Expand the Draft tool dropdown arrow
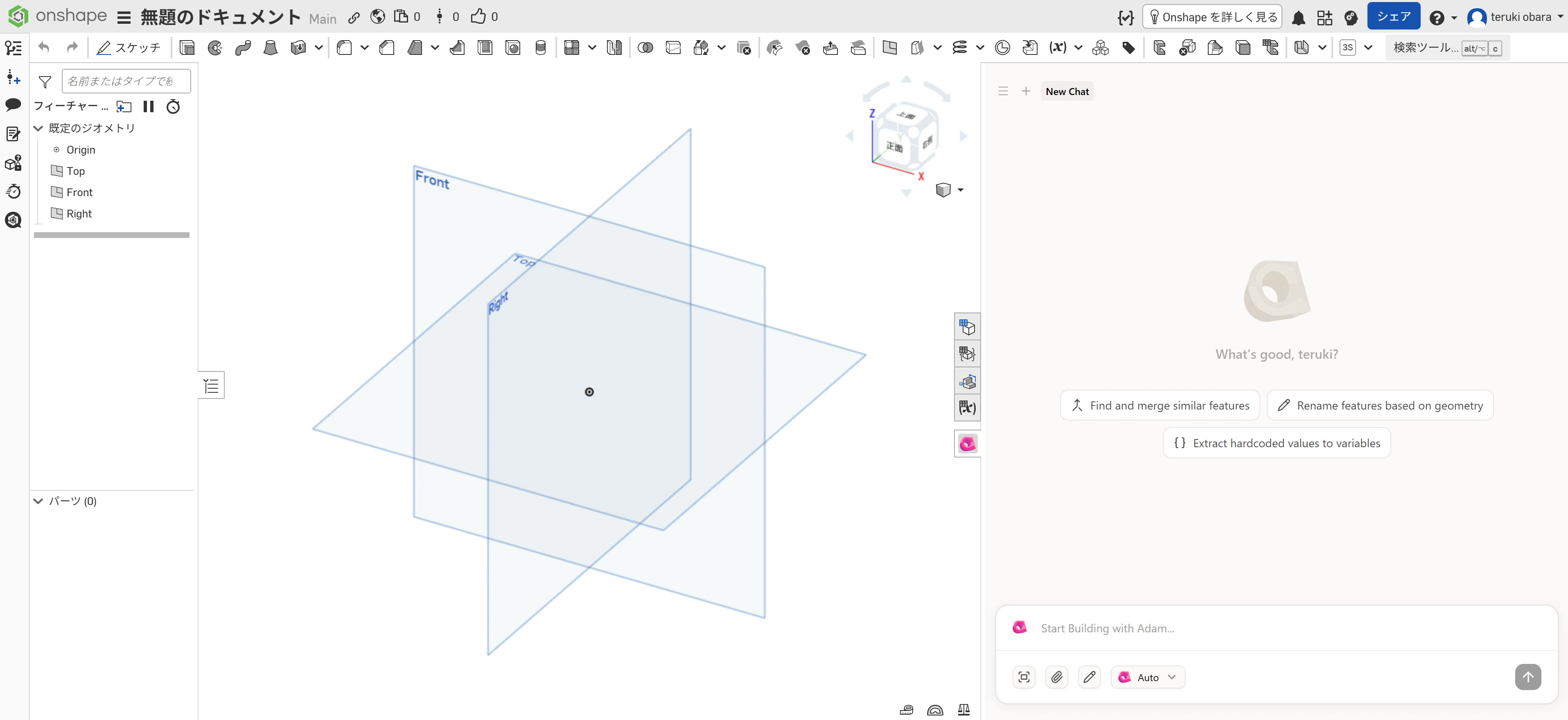The width and height of the screenshot is (1568, 720). pyautogui.click(x=435, y=48)
